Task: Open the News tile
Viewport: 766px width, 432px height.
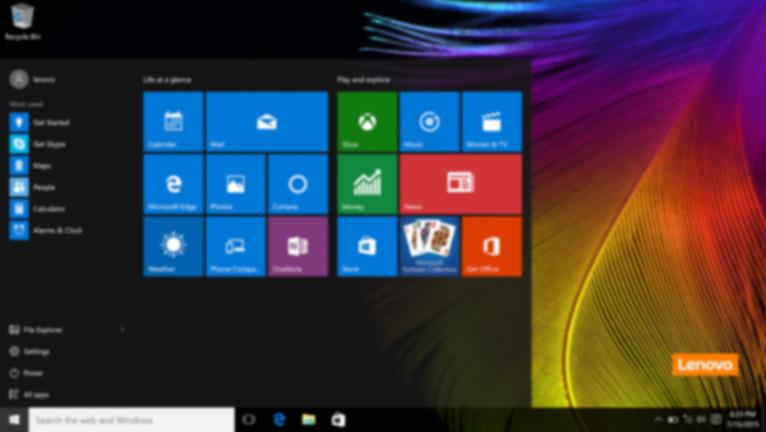Action: [461, 184]
